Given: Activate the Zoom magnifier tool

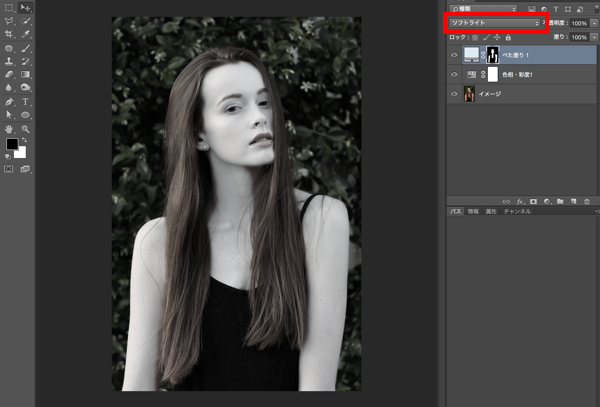Looking at the screenshot, I should coord(26,129).
